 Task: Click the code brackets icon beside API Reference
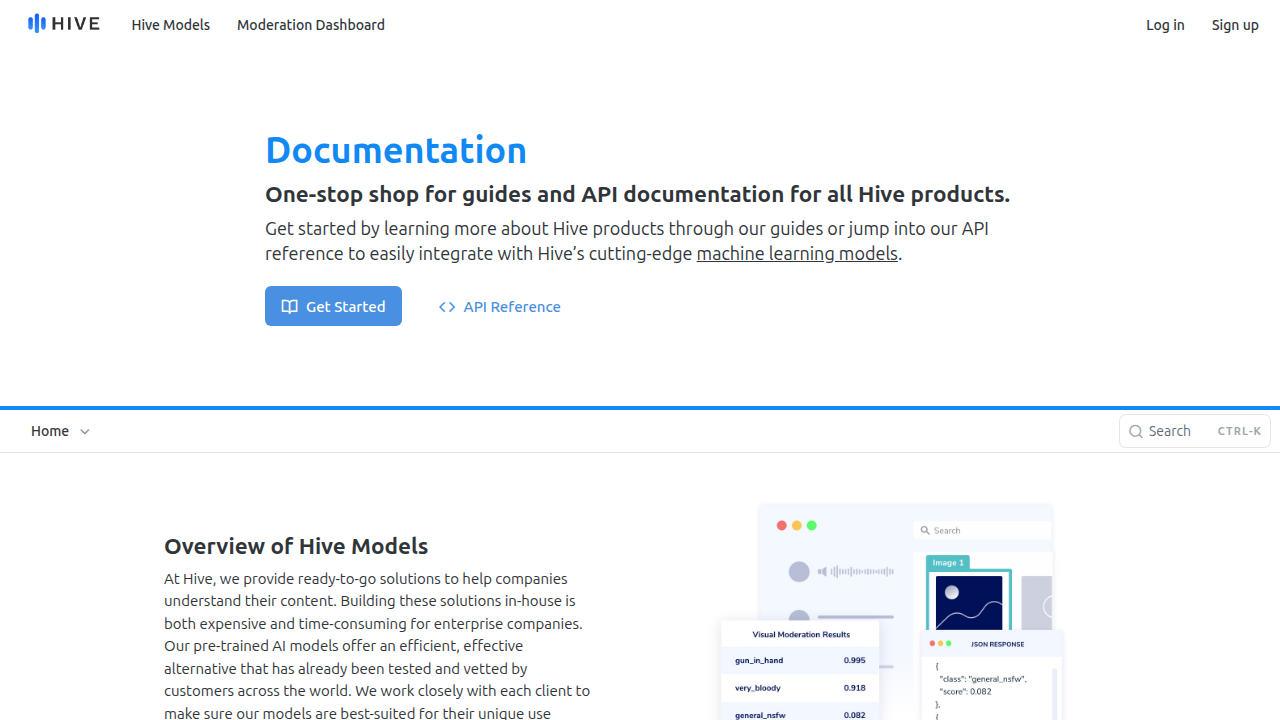pyautogui.click(x=447, y=307)
